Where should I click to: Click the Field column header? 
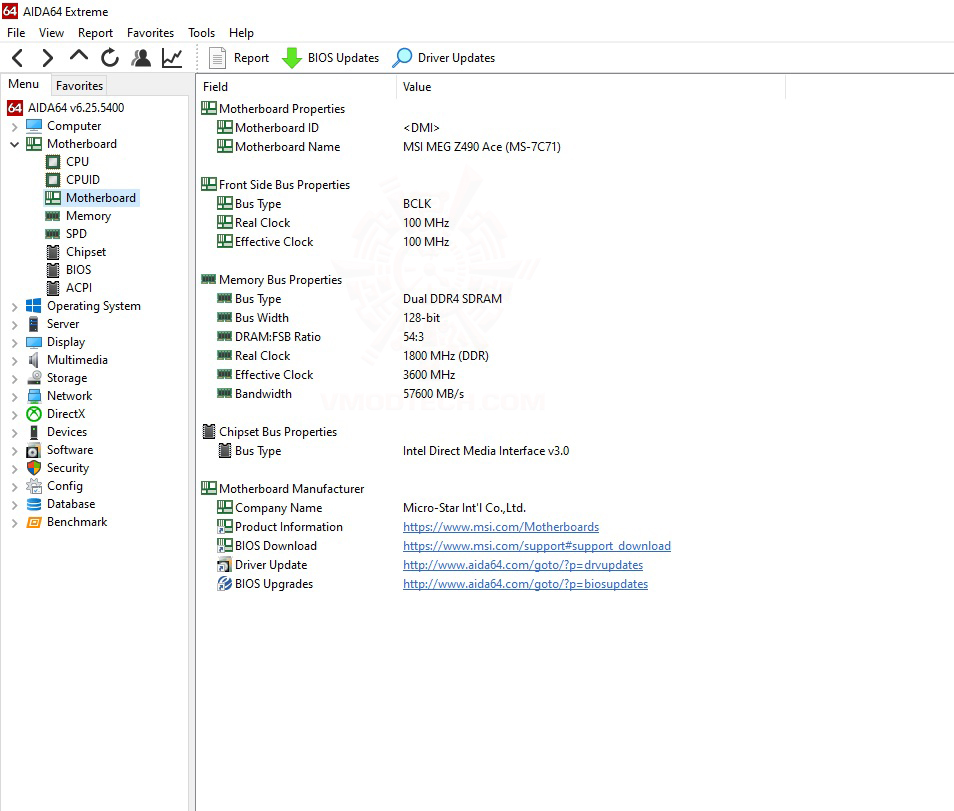point(296,87)
